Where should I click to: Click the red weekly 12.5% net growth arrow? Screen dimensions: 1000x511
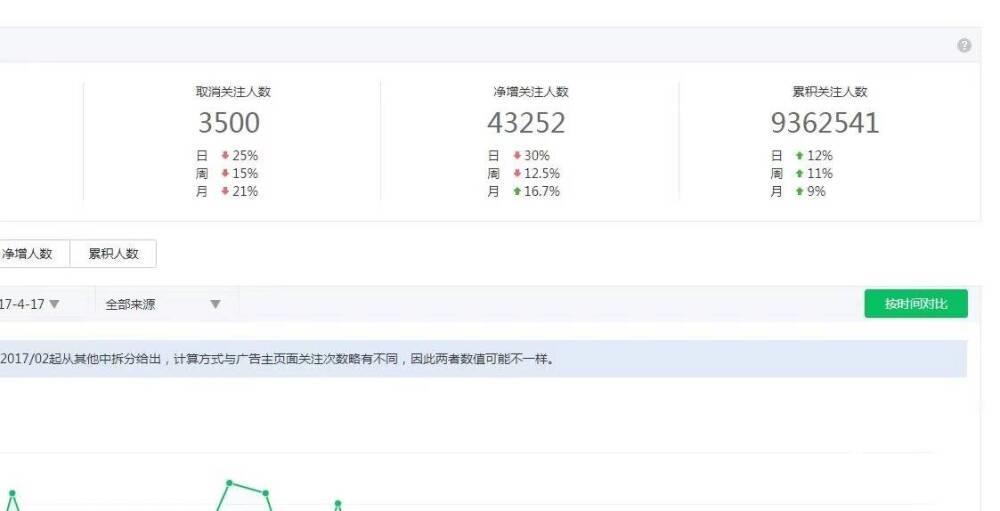tap(517, 174)
